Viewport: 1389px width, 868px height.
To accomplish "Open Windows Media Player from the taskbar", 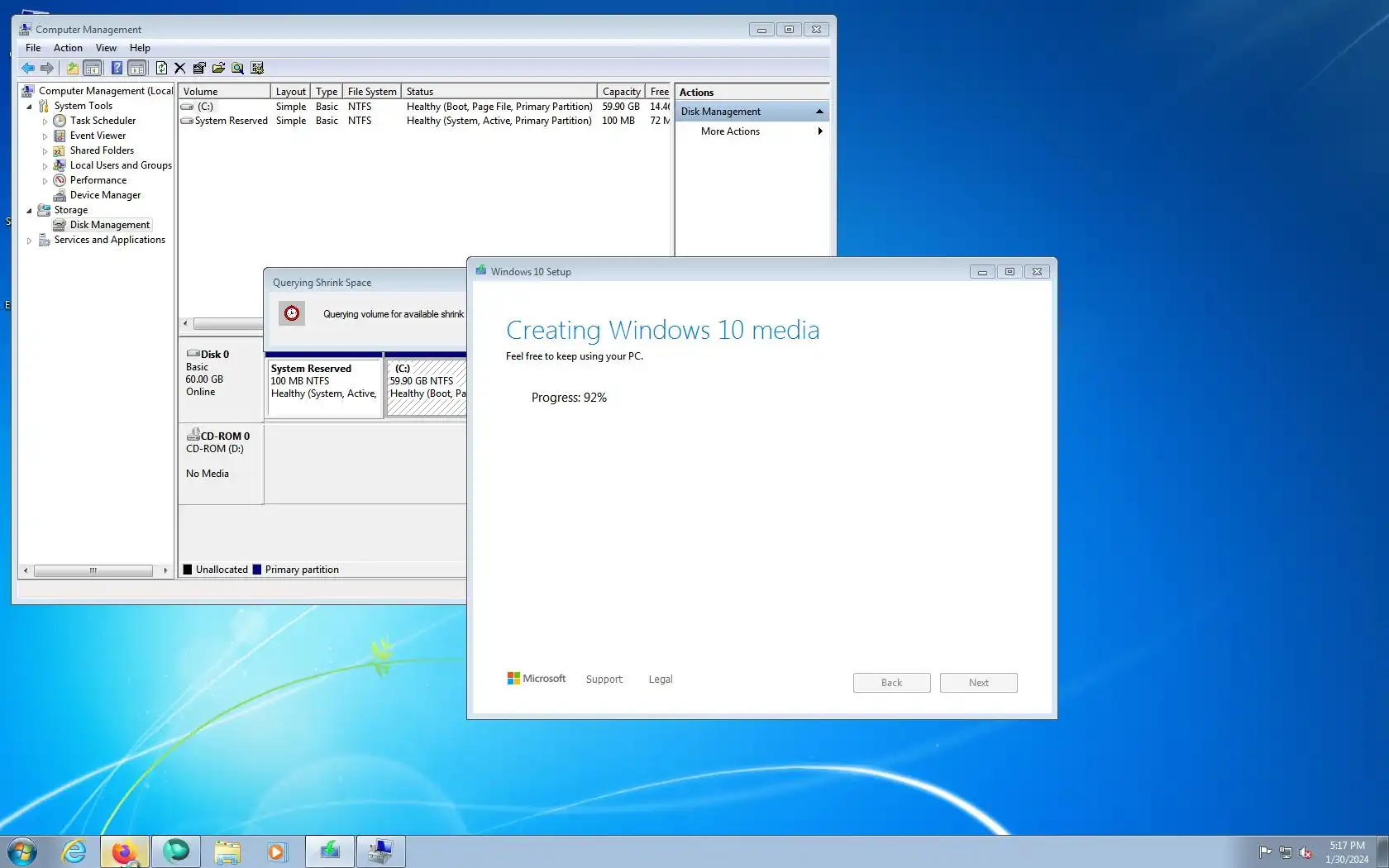I will point(276,851).
